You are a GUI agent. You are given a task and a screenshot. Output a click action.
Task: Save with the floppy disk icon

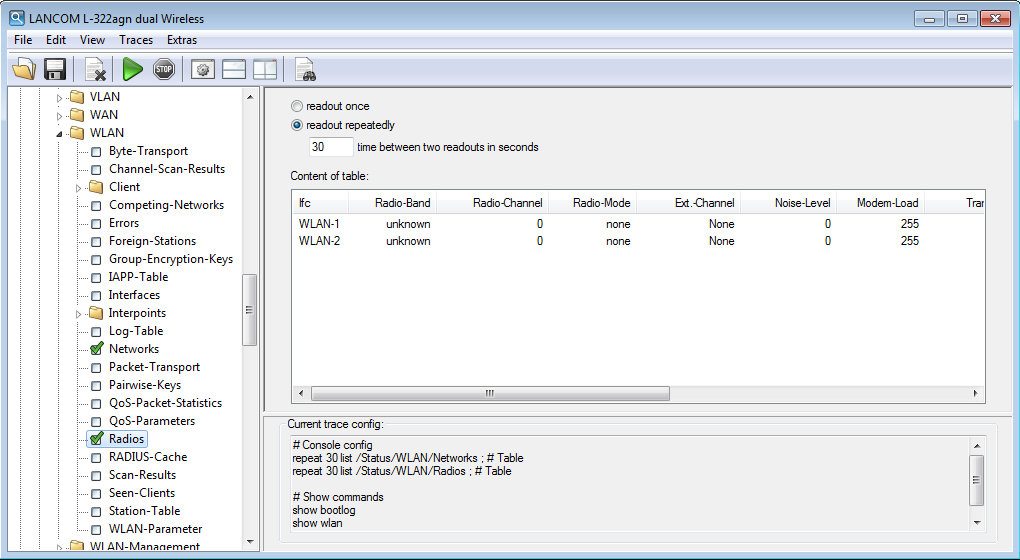click(x=55, y=69)
